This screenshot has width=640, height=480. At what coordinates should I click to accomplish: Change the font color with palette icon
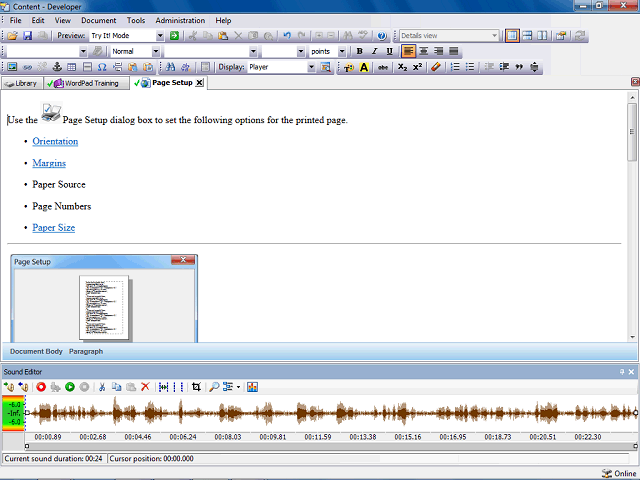pos(349,67)
